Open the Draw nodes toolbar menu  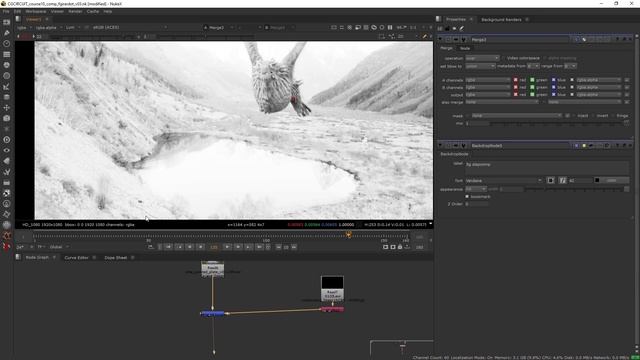point(7,33)
